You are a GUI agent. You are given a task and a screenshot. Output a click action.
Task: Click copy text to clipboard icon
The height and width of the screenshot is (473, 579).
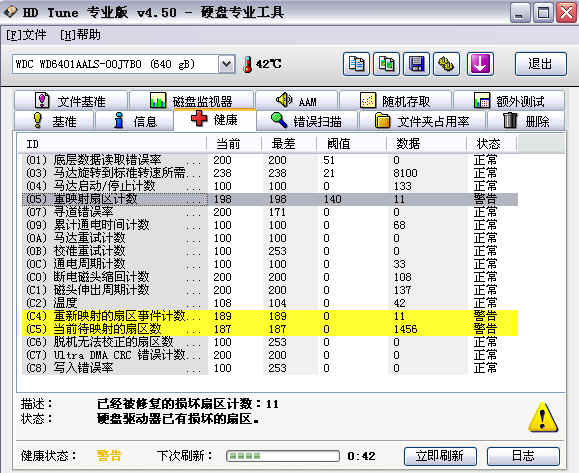356,64
